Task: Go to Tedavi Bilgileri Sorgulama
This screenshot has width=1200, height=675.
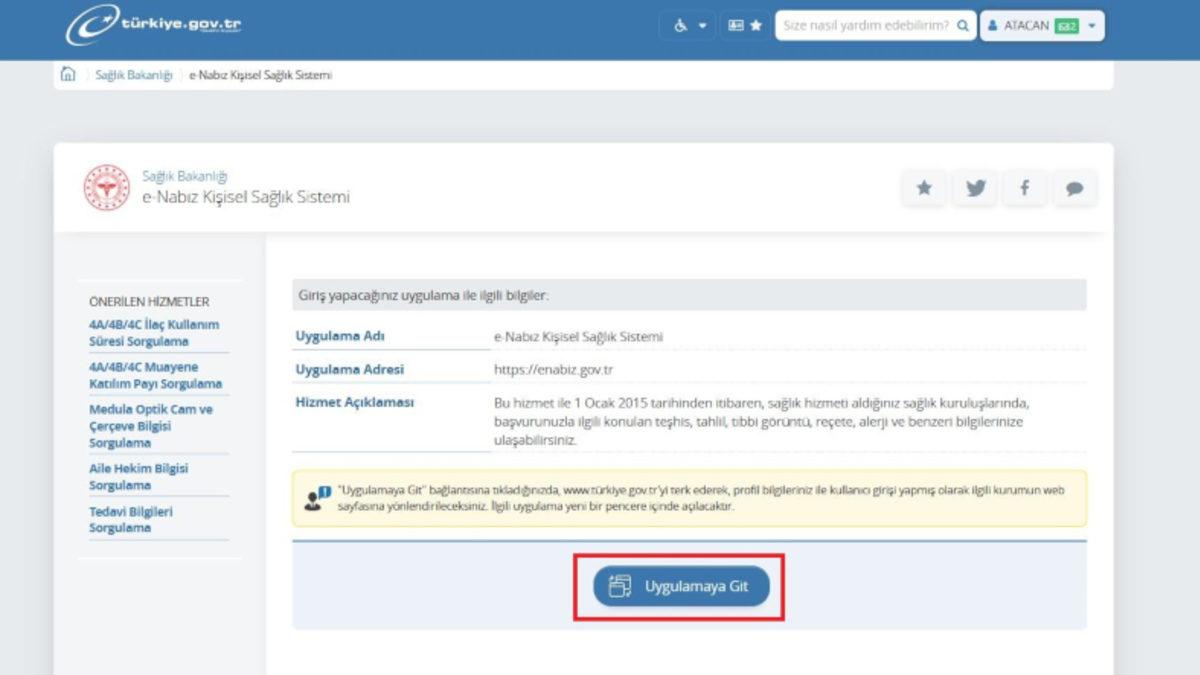Action: tap(131, 519)
